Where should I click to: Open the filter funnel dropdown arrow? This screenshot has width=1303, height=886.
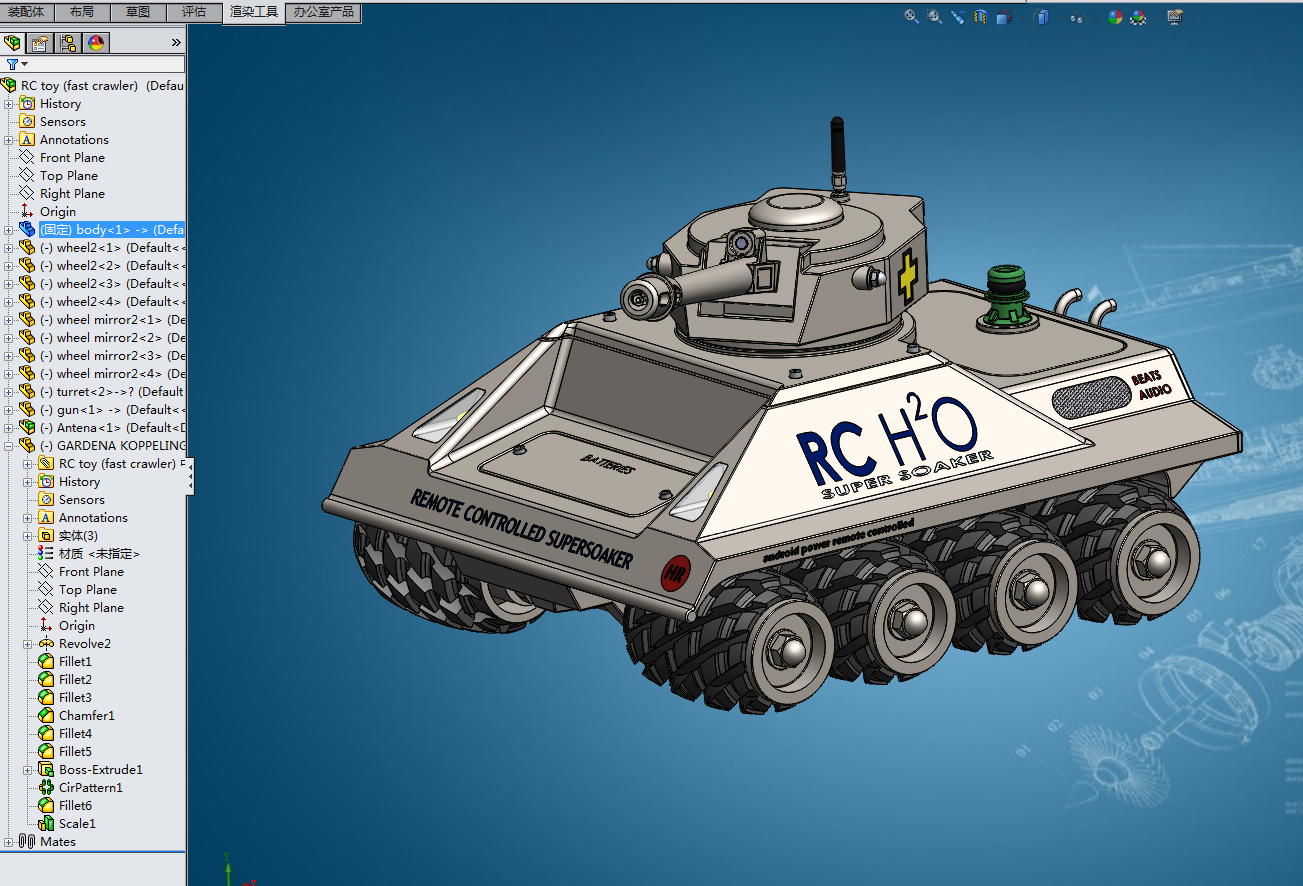click(x=24, y=65)
